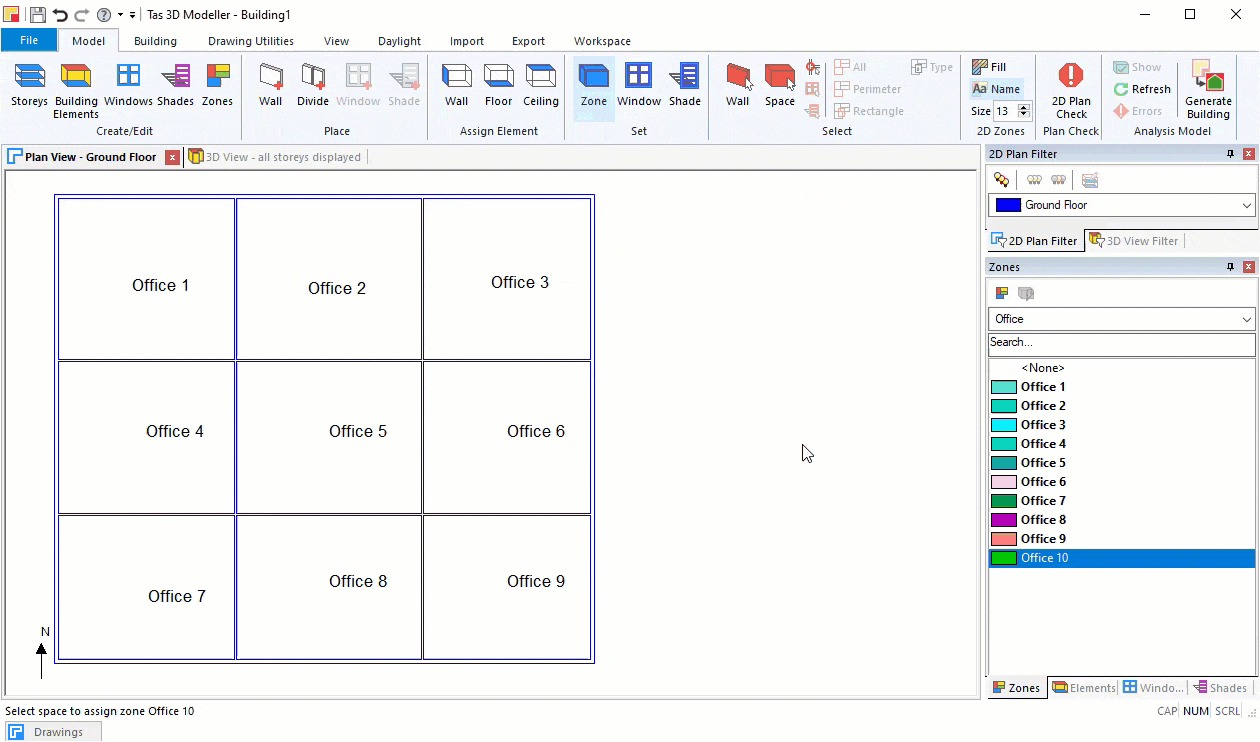Viewport: 1260px width, 742px height.
Task: Click the add zone icon in Zones panel
Action: (x=1001, y=293)
